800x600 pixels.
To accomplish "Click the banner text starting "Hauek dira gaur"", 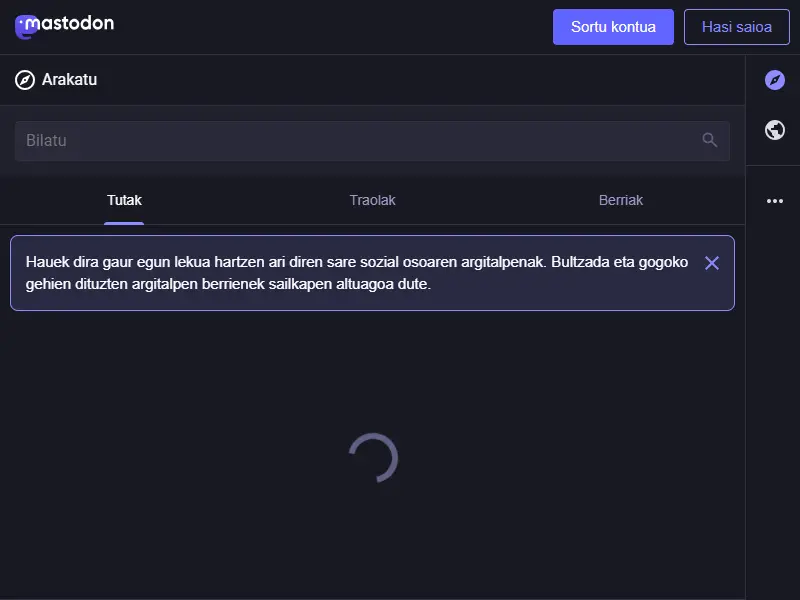I will (x=357, y=273).
